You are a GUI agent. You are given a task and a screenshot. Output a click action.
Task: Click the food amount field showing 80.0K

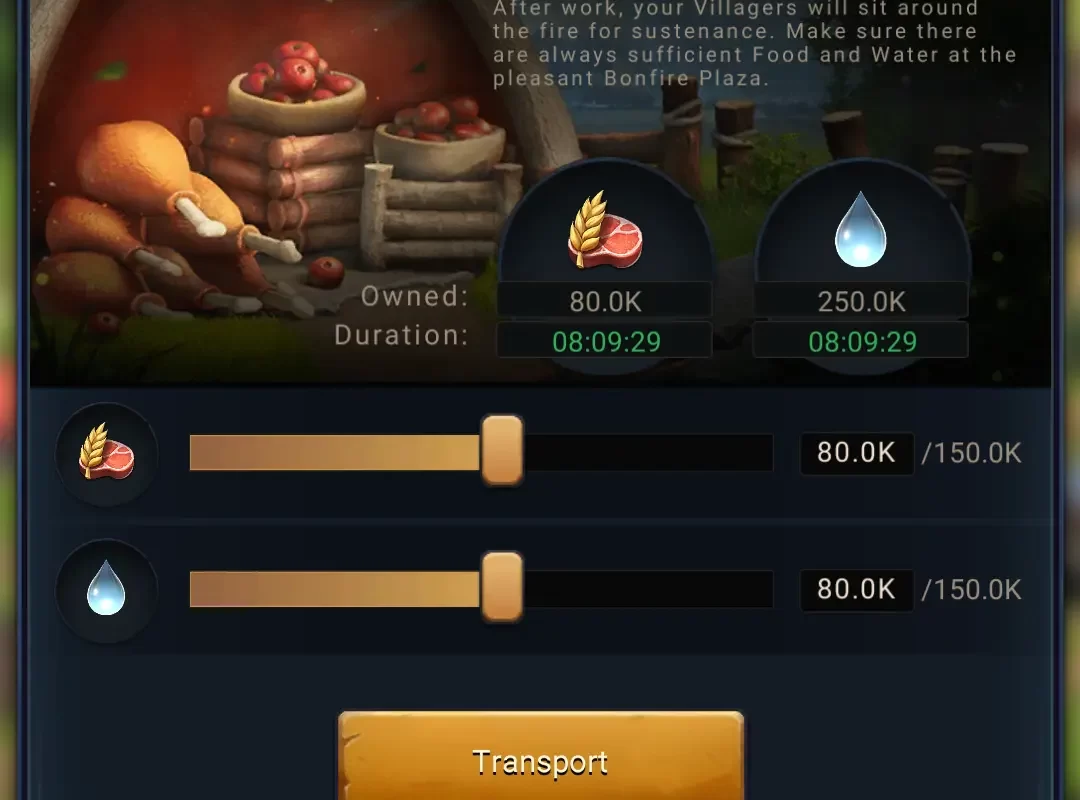[x=856, y=453]
